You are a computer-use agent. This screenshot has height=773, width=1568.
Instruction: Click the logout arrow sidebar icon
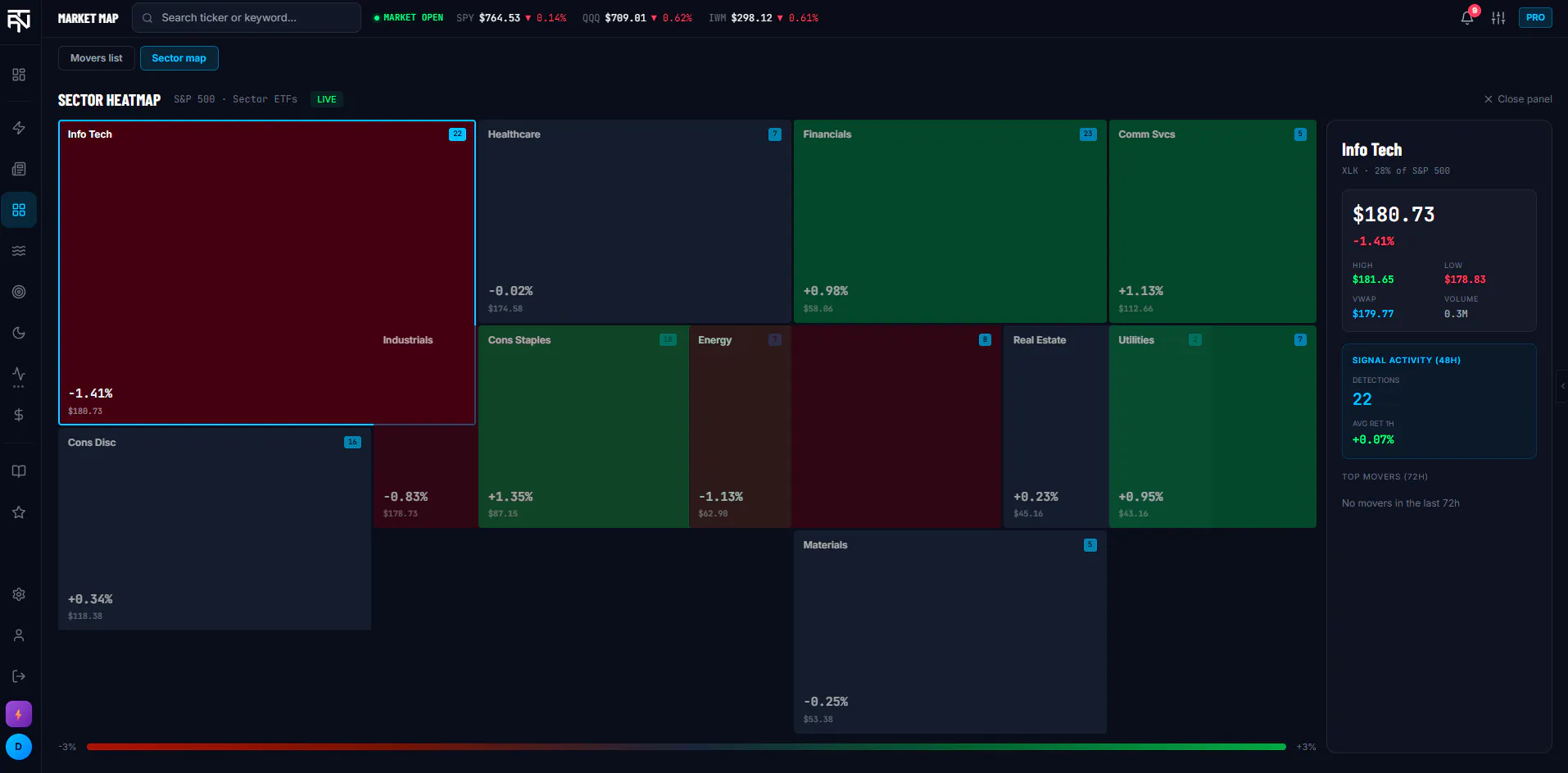click(19, 676)
